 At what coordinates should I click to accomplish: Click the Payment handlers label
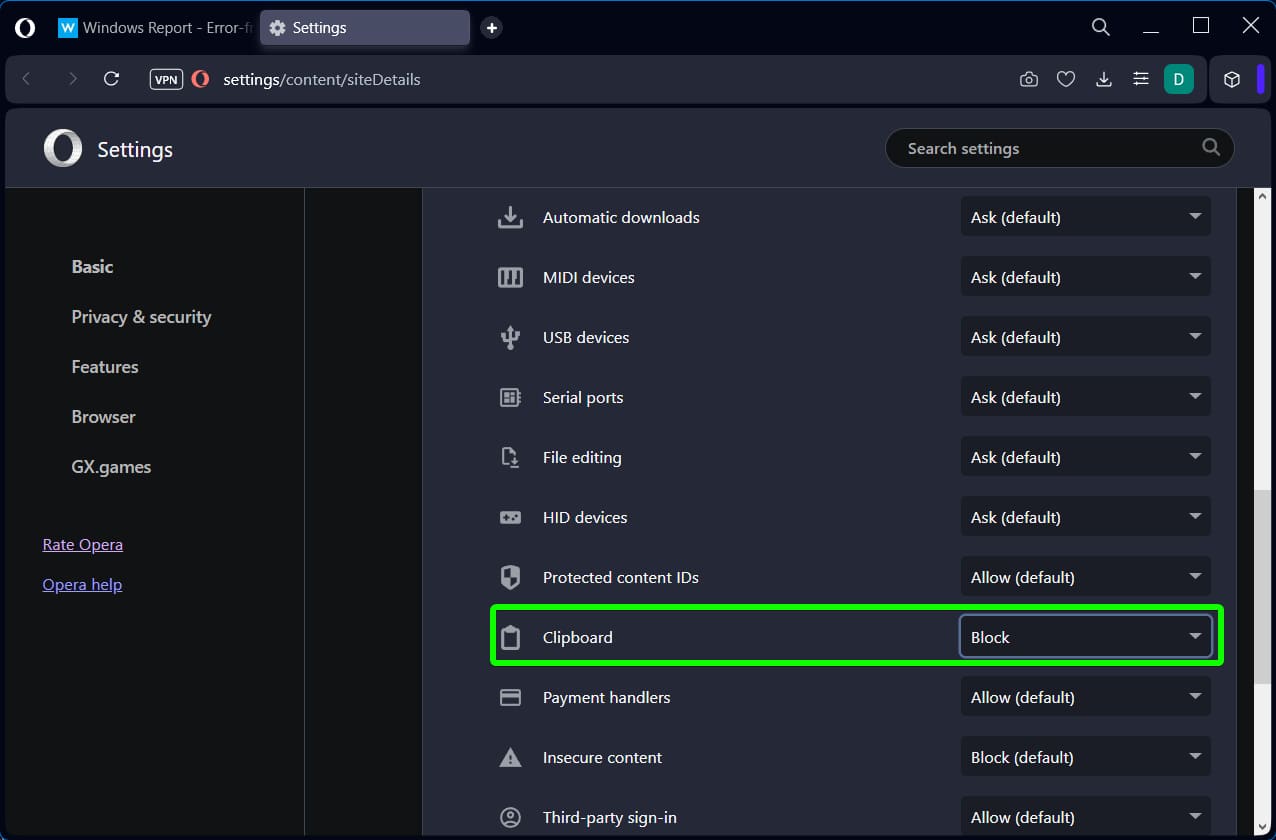tap(606, 697)
